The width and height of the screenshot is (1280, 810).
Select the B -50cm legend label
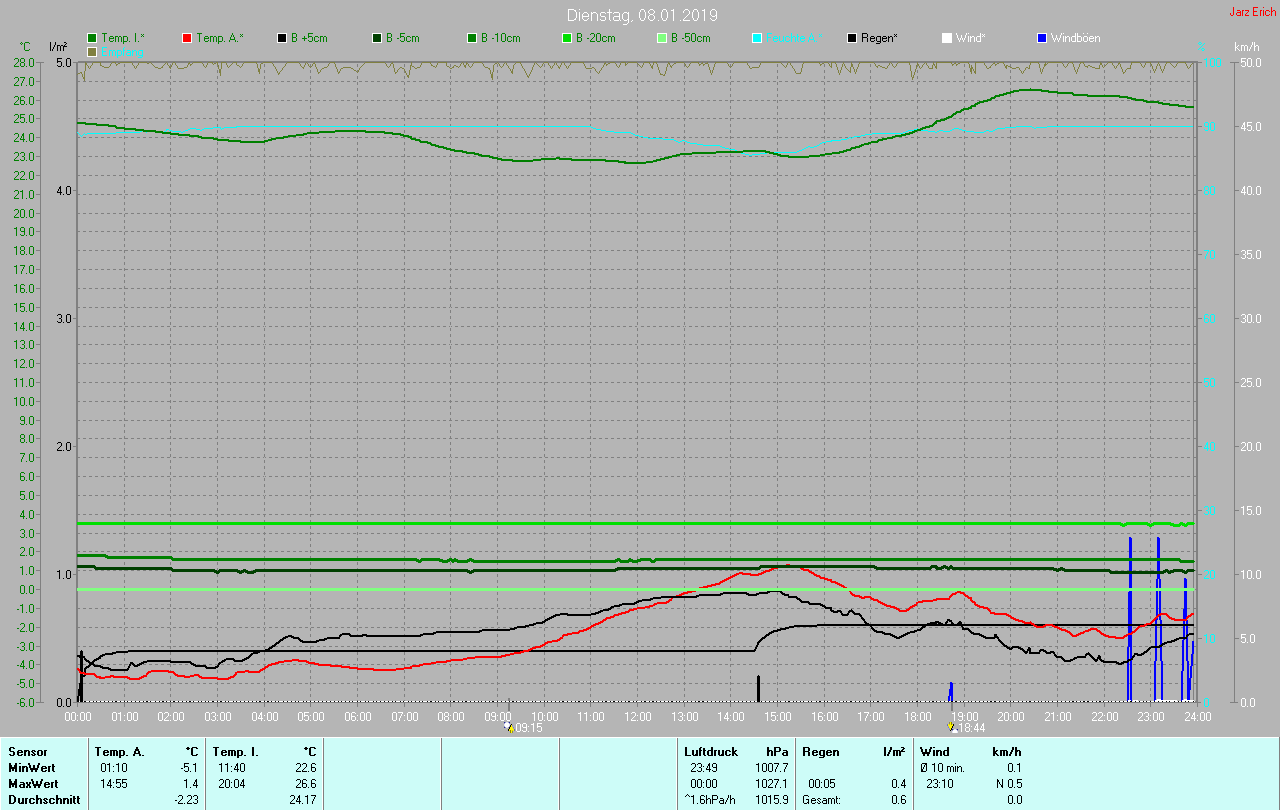pyautogui.click(x=691, y=38)
